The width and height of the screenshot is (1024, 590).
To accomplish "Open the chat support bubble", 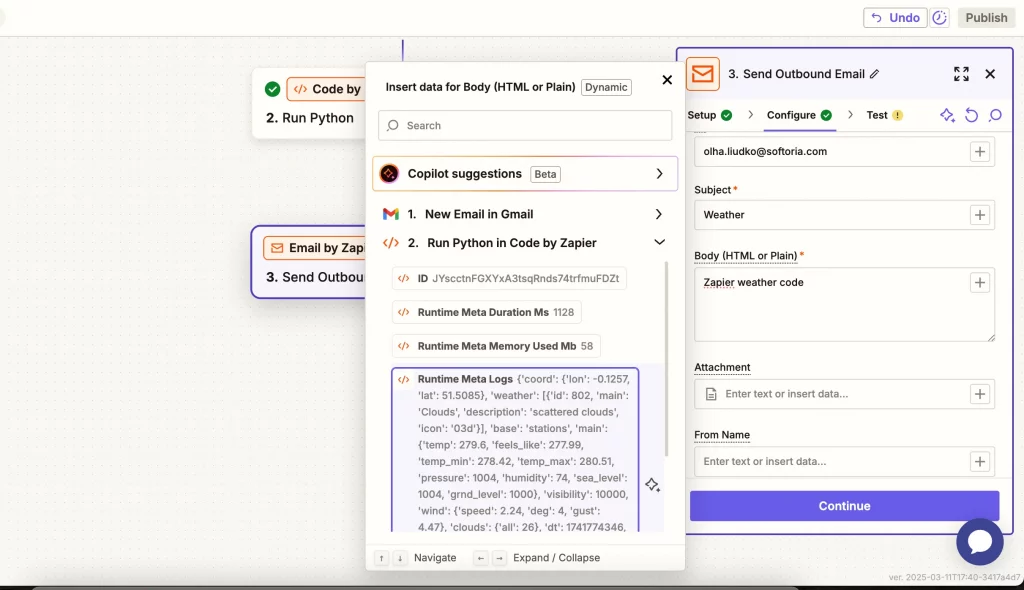I will 980,542.
